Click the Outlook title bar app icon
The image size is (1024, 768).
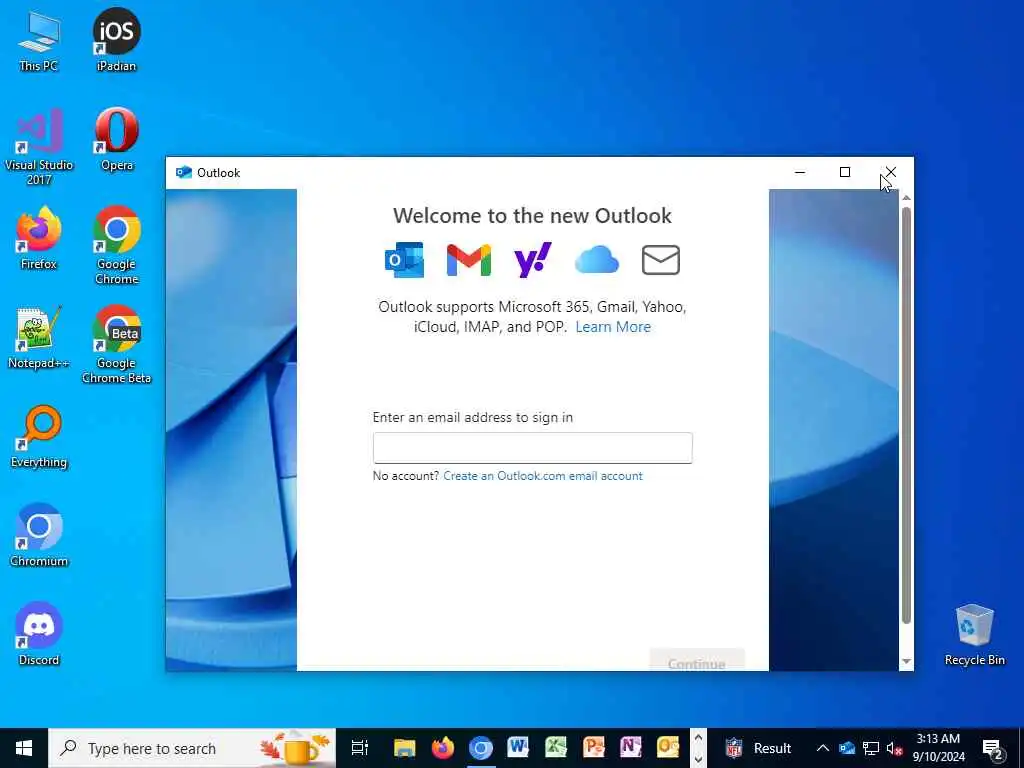click(184, 172)
